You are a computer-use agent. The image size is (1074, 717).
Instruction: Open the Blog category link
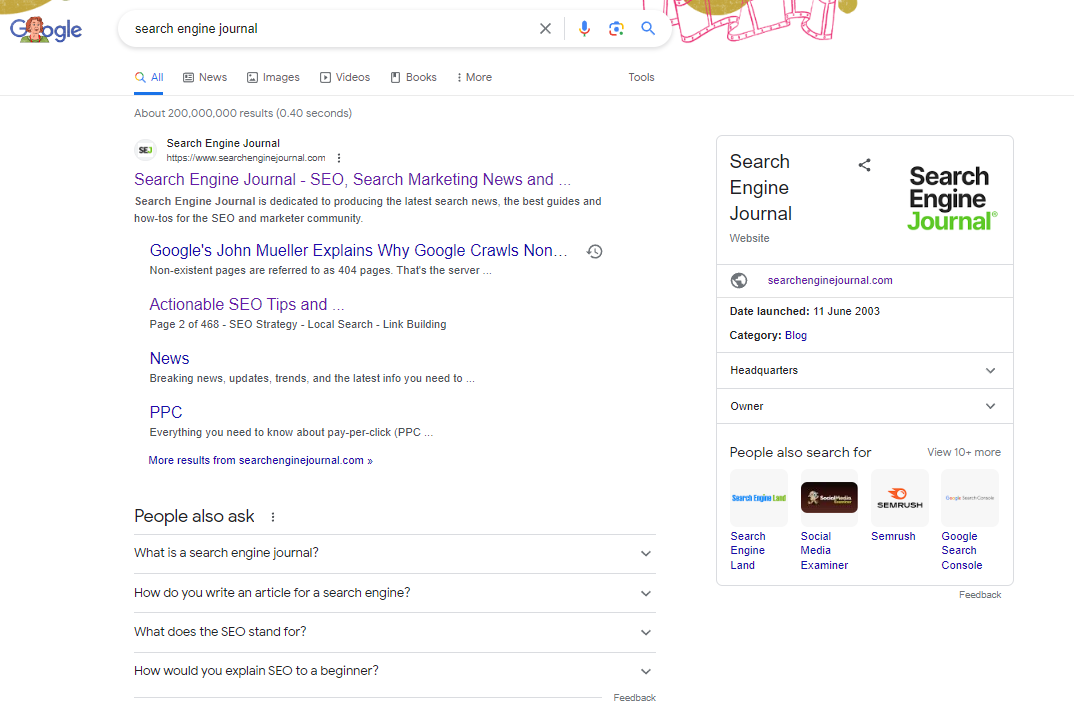click(x=795, y=335)
